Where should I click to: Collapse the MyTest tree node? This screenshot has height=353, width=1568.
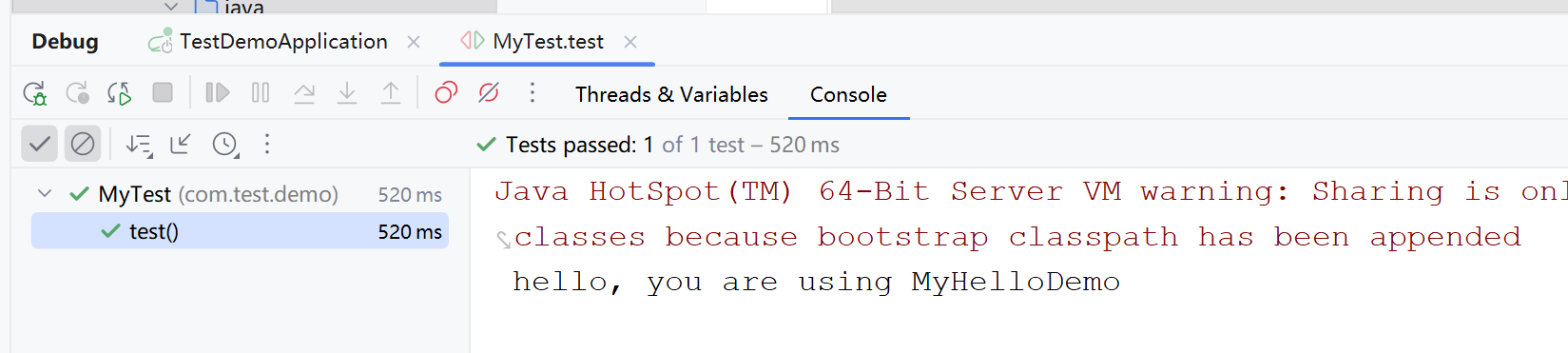45,193
